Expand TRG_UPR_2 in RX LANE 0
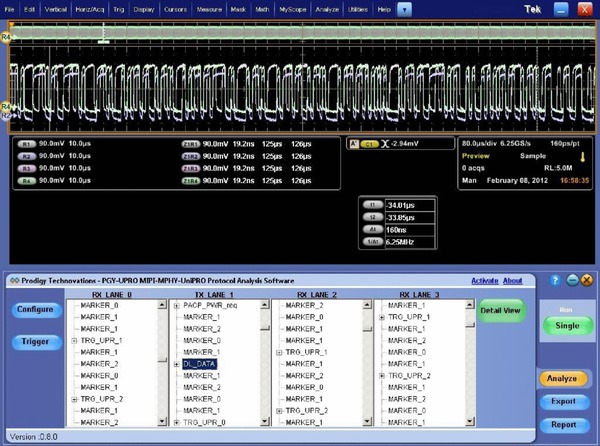This screenshot has width=600, height=446. 74,399
